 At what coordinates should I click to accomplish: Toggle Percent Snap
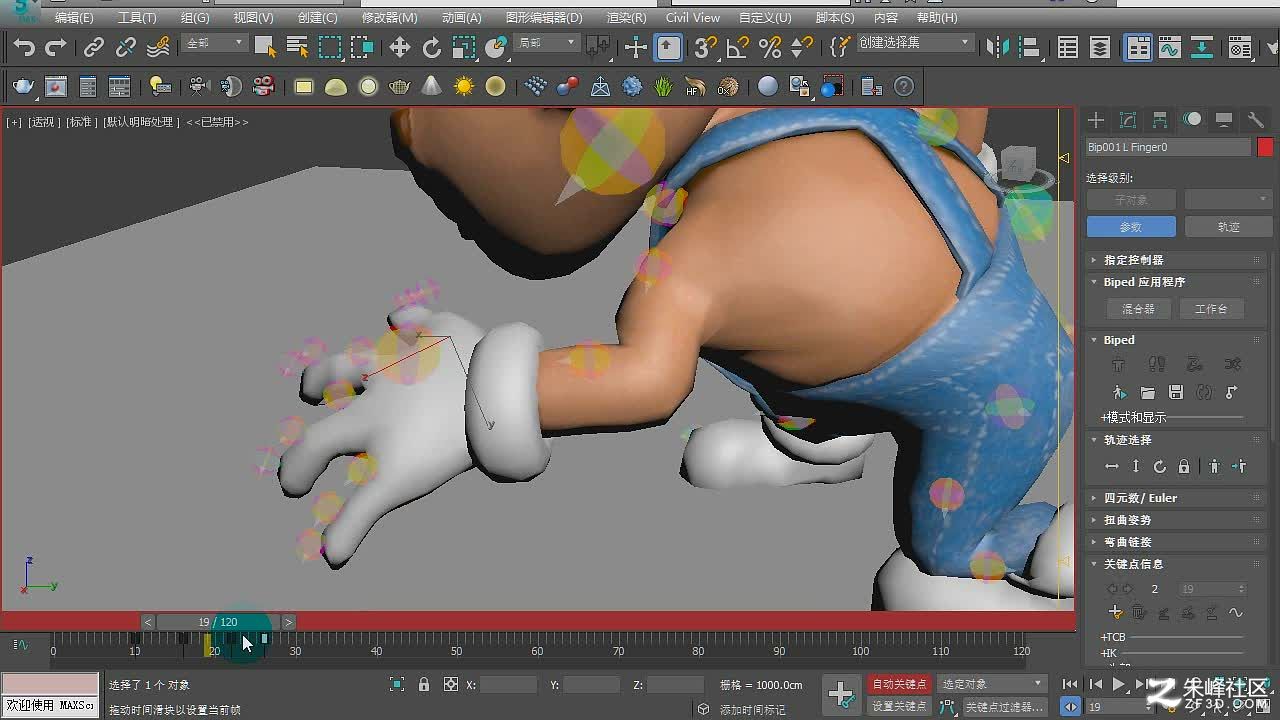pyautogui.click(x=770, y=47)
